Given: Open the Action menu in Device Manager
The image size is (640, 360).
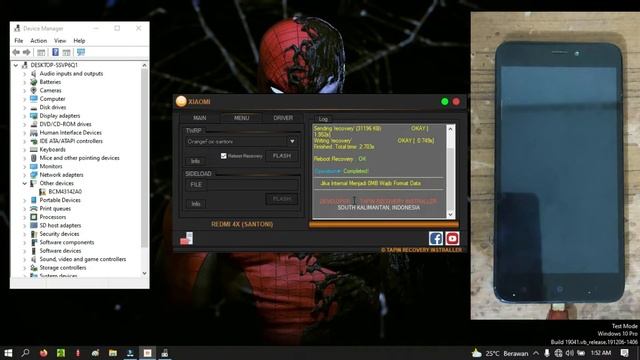Looking at the screenshot, I should 38,41.
